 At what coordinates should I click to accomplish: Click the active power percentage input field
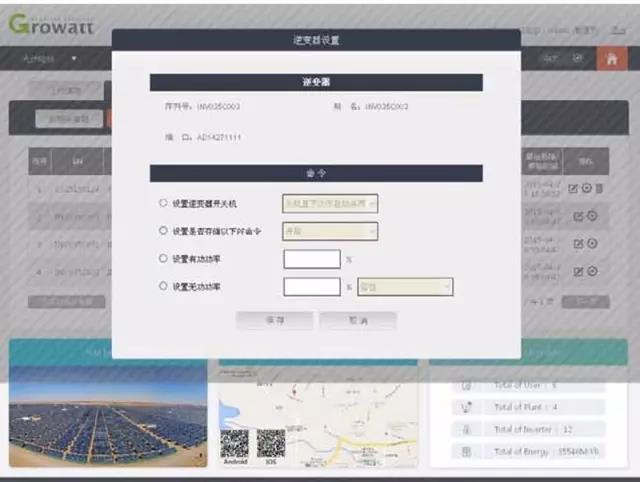coord(312,259)
